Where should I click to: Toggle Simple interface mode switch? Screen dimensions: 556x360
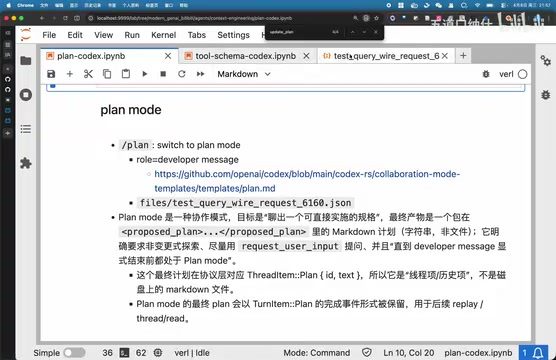coord(74,353)
